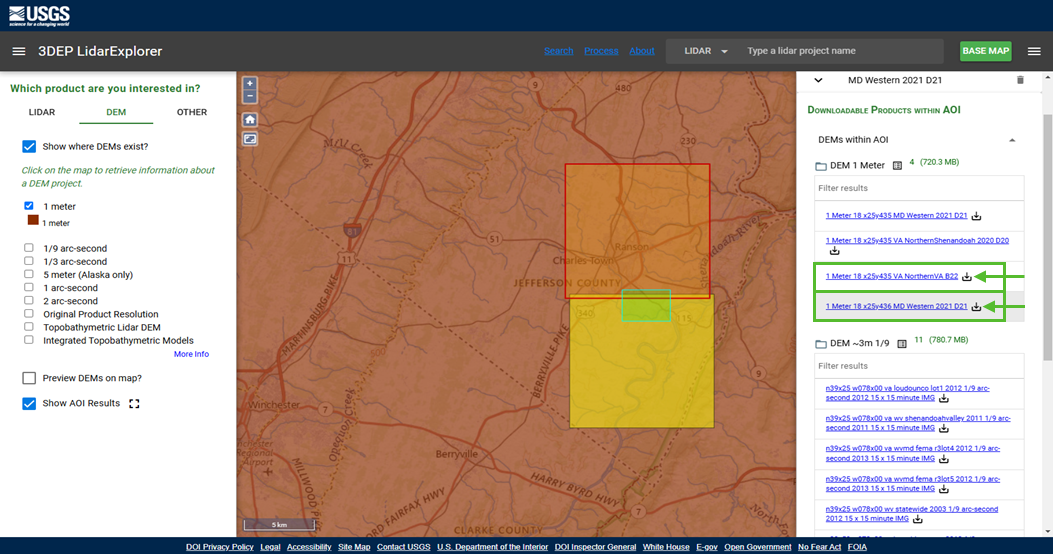Check the Topobathymetric Lidar DEM option

tap(29, 326)
